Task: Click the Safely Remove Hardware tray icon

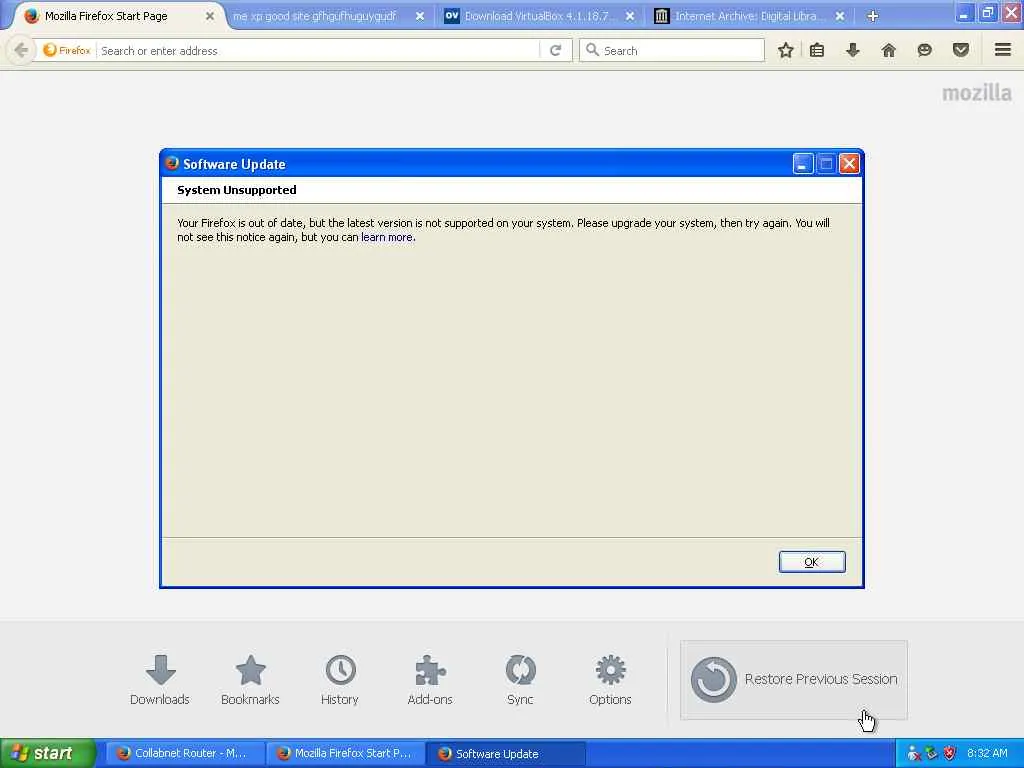Action: 932,754
